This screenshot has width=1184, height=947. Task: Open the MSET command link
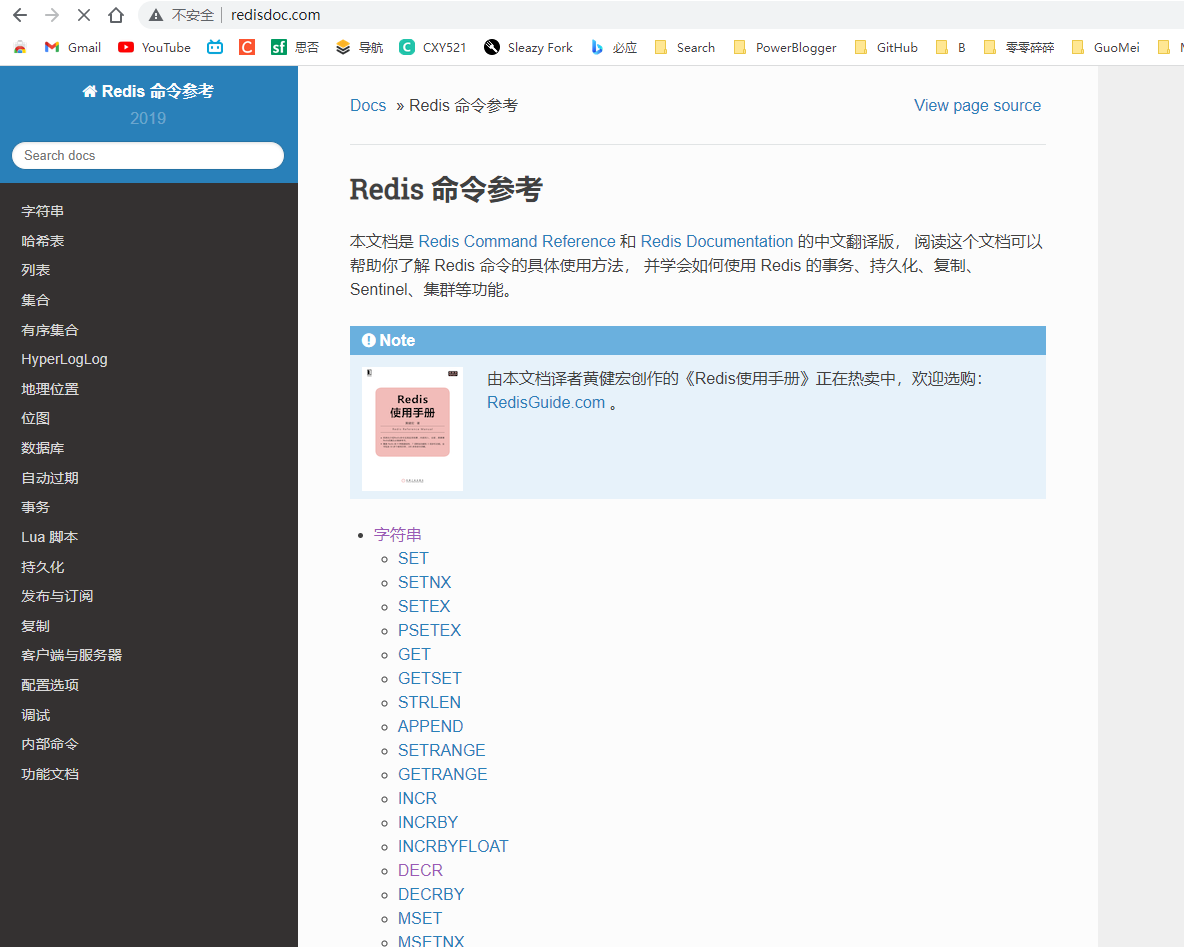click(420, 919)
